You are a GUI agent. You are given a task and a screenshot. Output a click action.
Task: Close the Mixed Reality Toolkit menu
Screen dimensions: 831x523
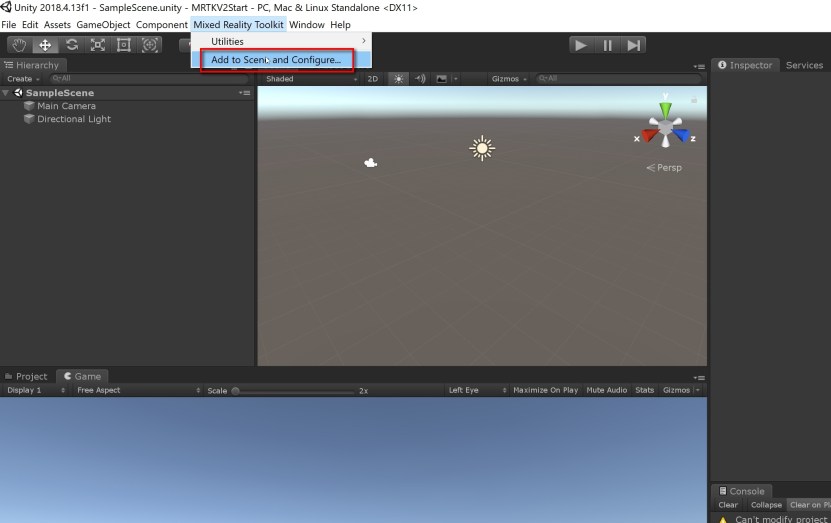point(238,24)
